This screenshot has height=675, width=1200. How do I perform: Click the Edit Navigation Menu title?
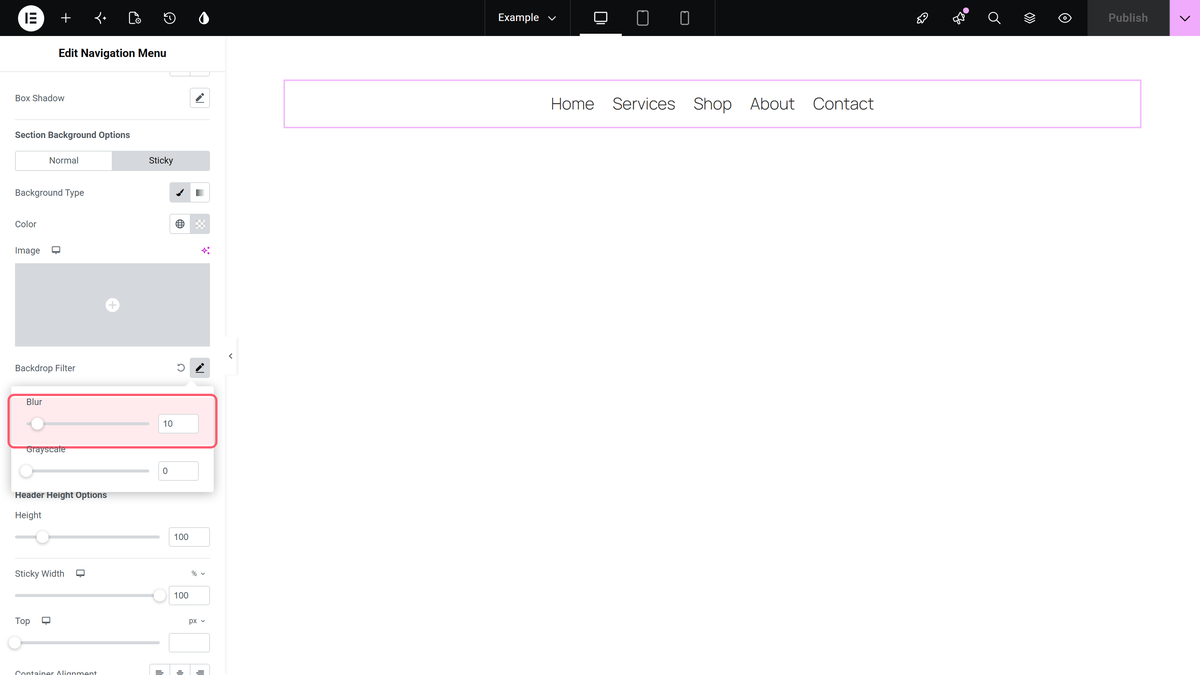[x=112, y=53]
